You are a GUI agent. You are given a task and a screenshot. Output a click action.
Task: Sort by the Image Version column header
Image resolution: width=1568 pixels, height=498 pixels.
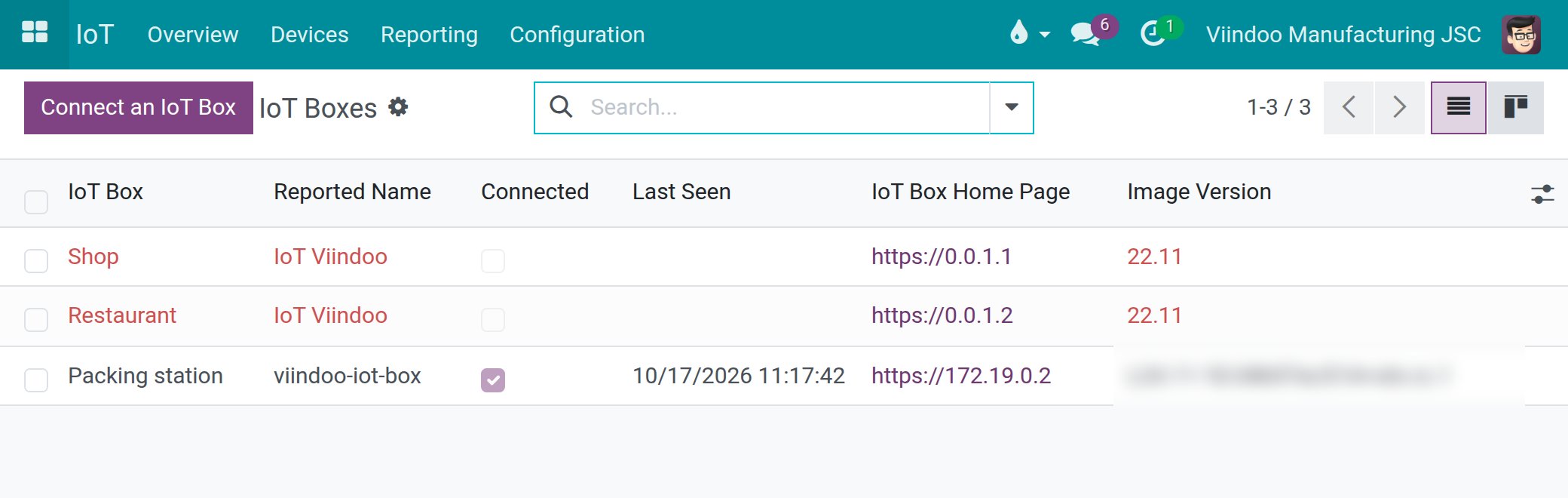click(1199, 192)
